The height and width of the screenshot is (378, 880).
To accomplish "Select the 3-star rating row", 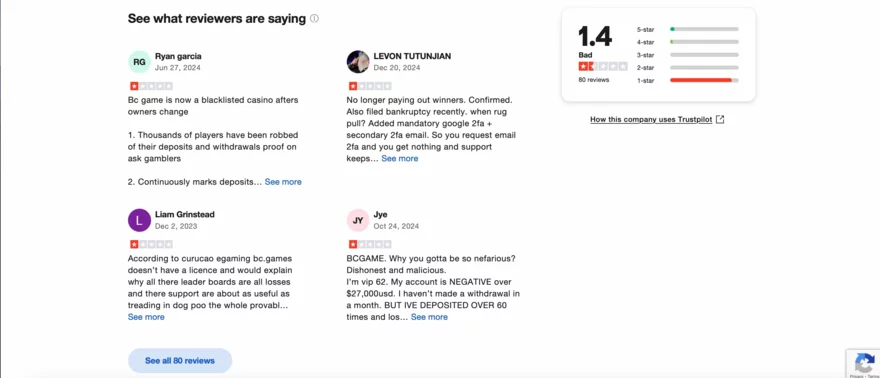I will click(688, 55).
